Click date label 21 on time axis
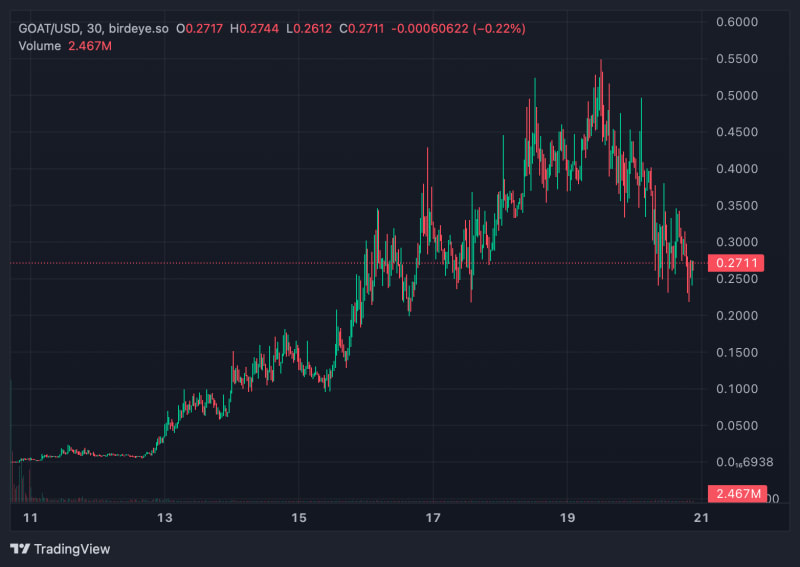 pos(702,517)
